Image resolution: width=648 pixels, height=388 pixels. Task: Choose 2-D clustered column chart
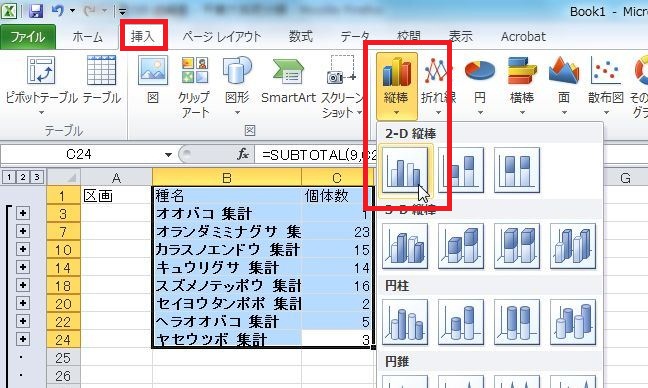[405, 170]
